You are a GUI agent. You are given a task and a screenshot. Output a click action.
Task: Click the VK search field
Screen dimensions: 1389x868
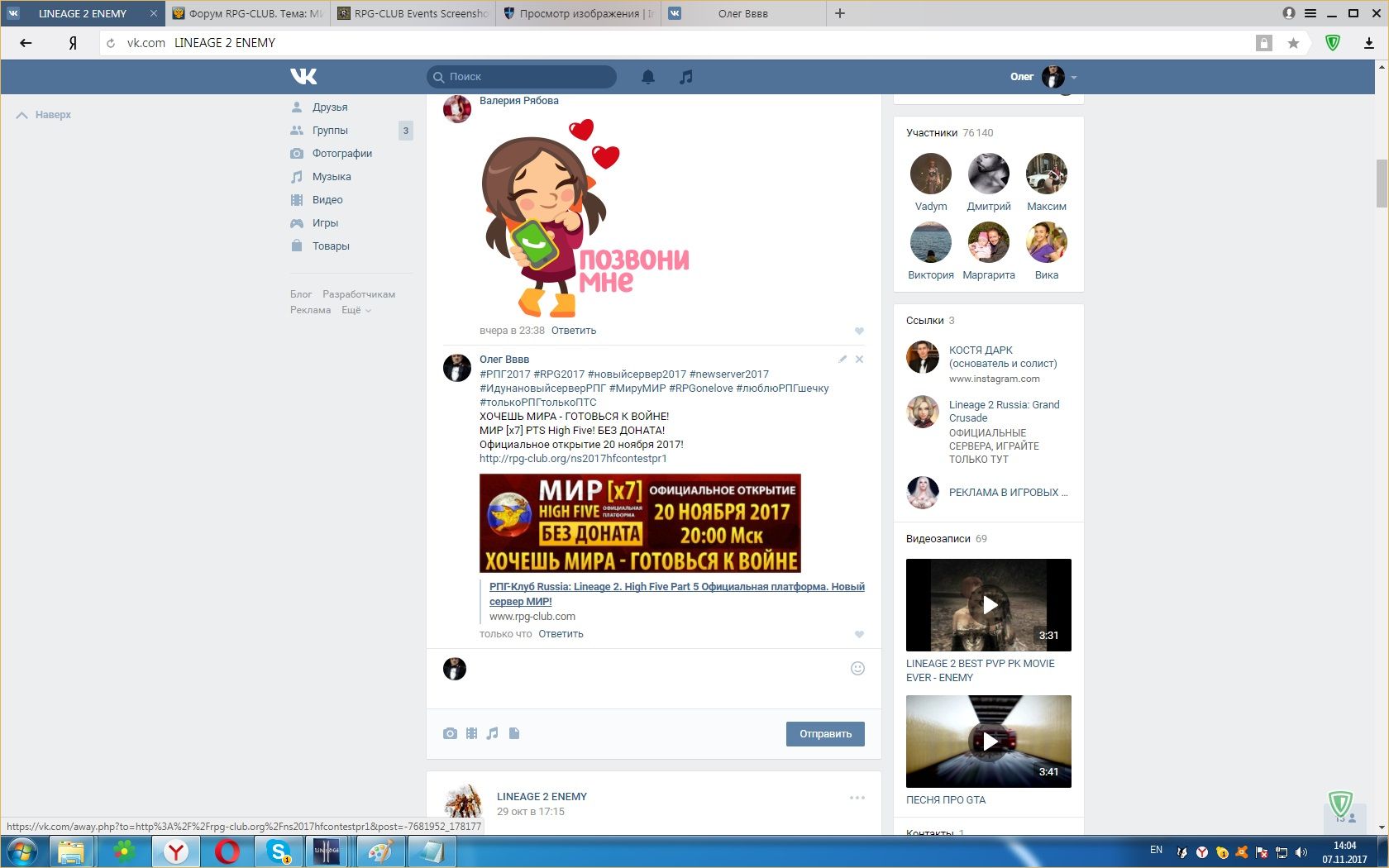[x=522, y=77]
